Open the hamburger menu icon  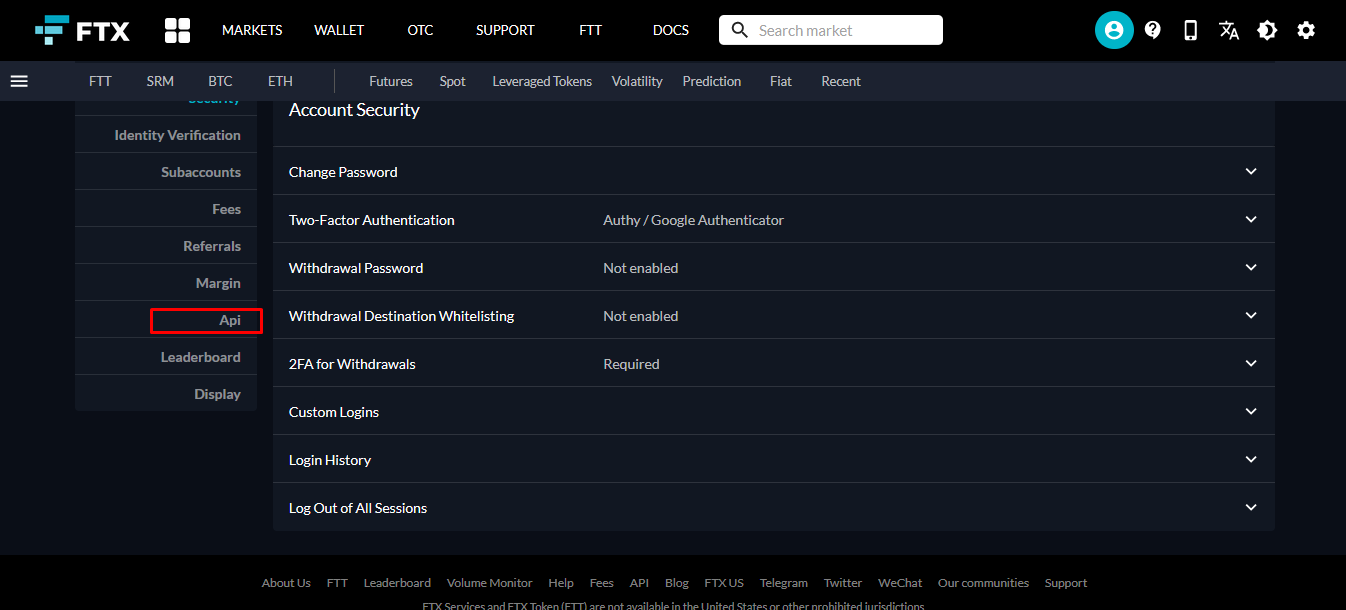[19, 81]
